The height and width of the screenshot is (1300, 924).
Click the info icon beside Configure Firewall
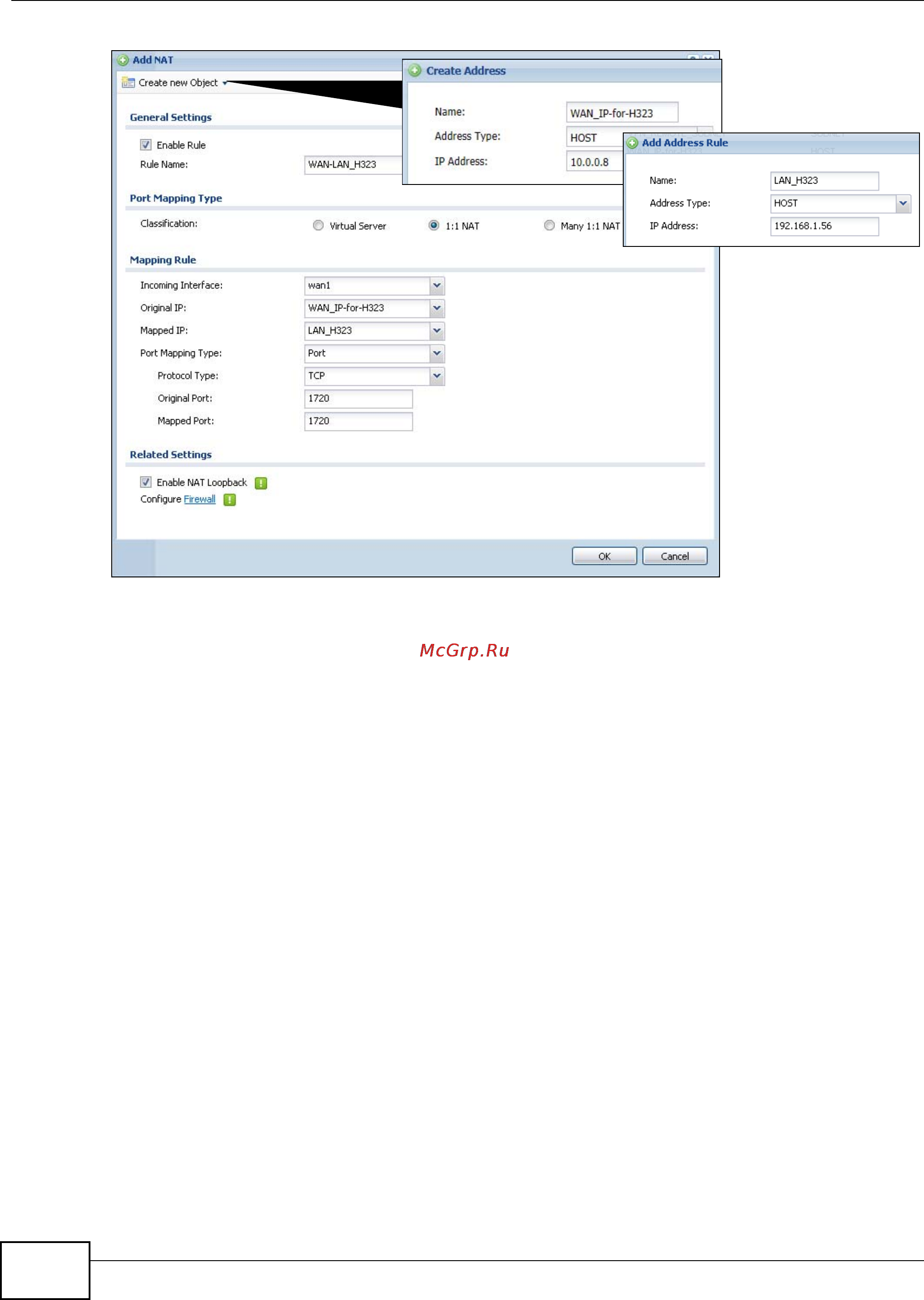coord(230,500)
